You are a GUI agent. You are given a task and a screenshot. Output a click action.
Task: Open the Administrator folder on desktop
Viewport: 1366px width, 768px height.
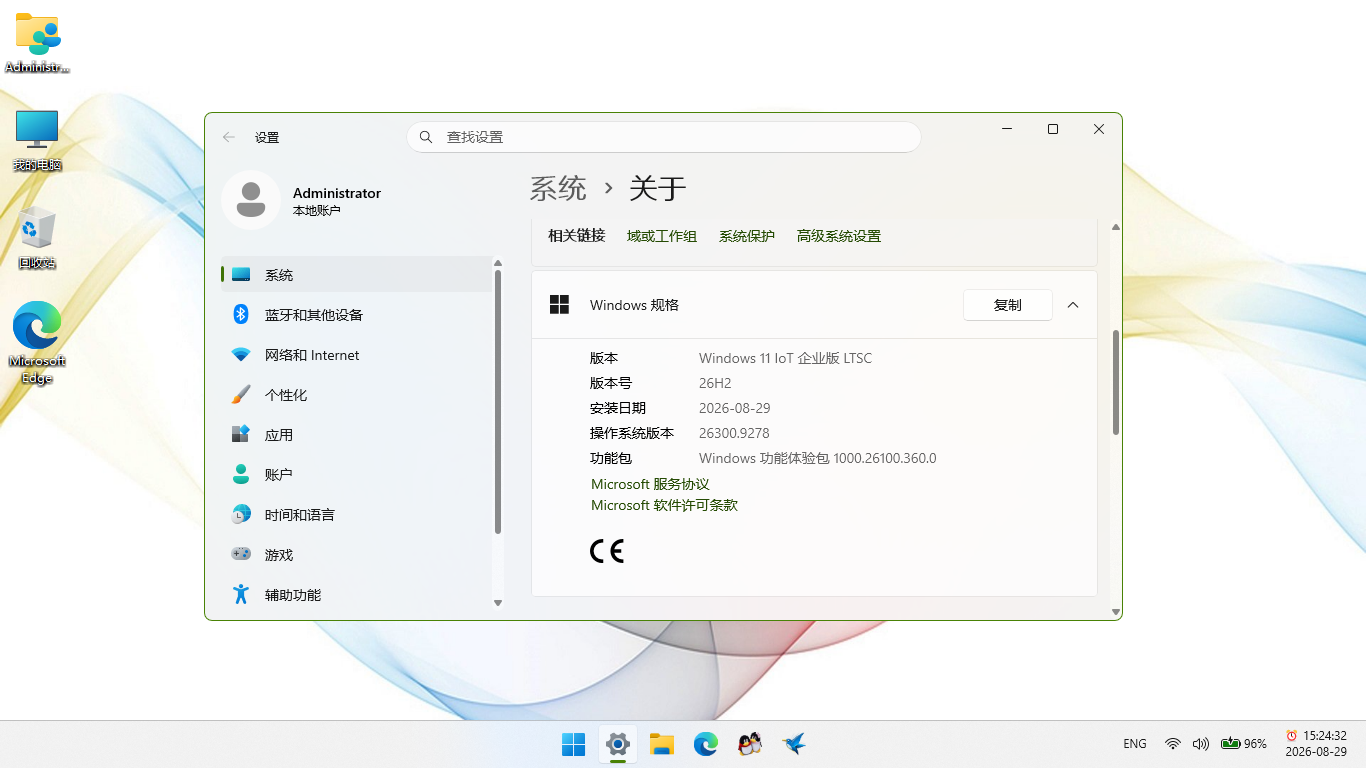tap(37, 43)
